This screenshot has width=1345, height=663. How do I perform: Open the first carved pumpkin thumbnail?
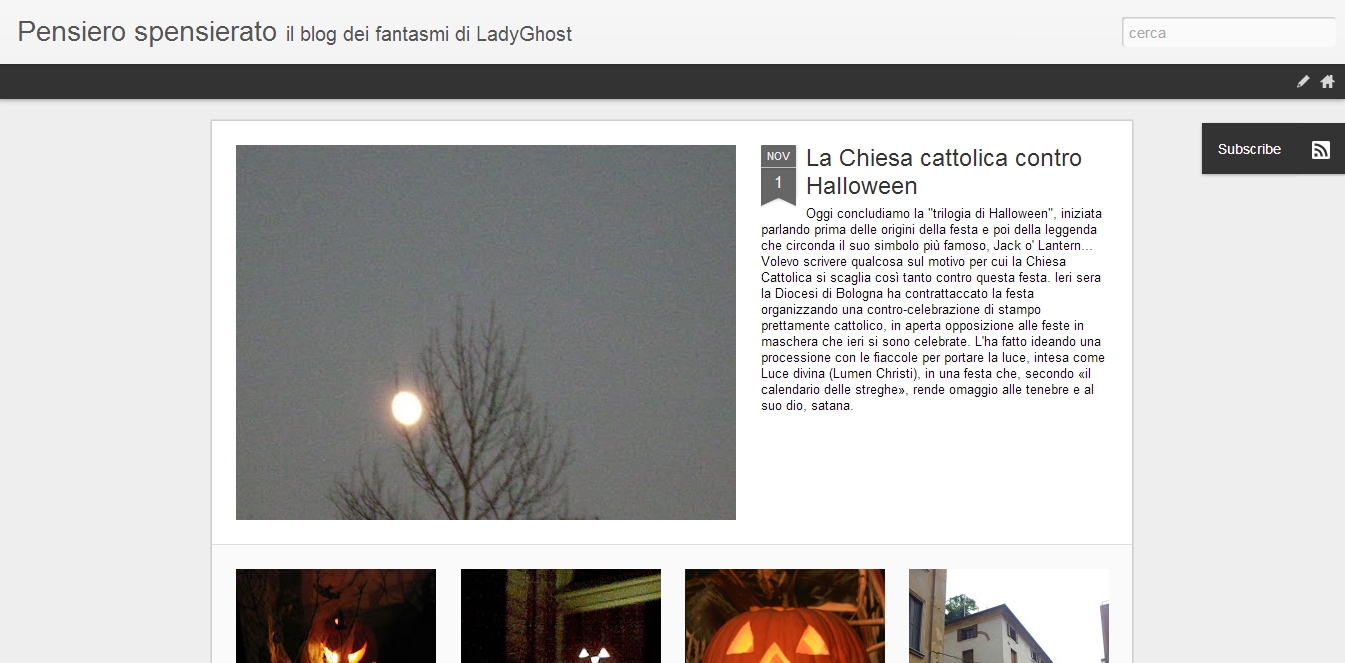(x=336, y=616)
